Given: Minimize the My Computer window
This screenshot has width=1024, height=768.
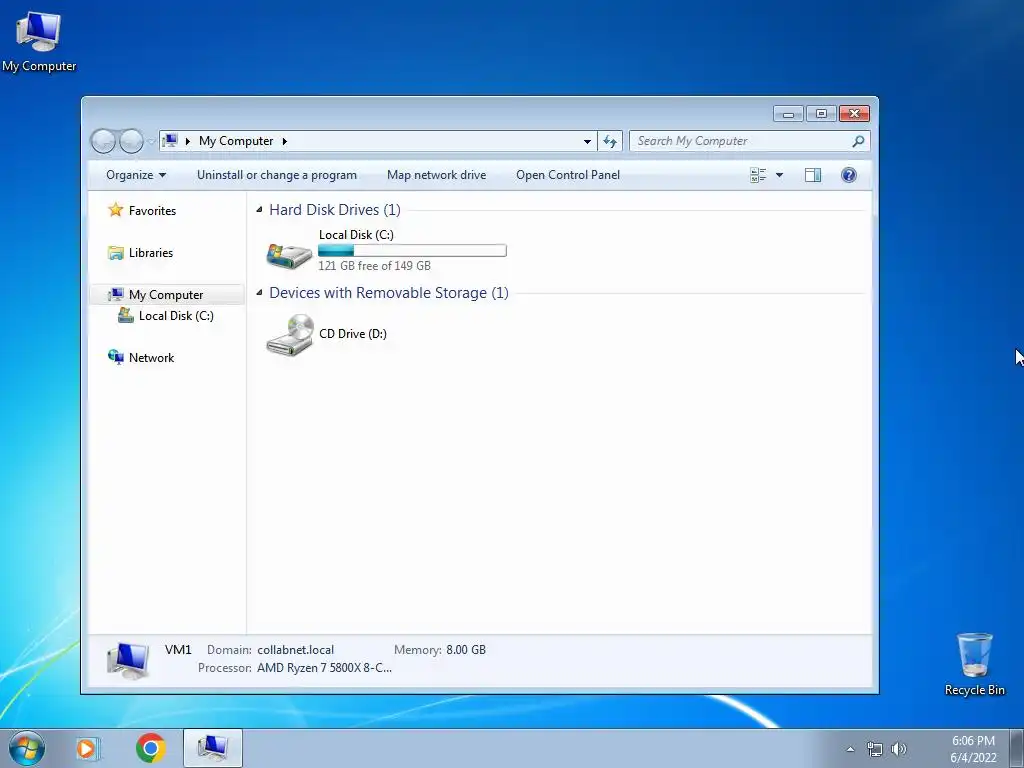Looking at the screenshot, I should point(788,114).
